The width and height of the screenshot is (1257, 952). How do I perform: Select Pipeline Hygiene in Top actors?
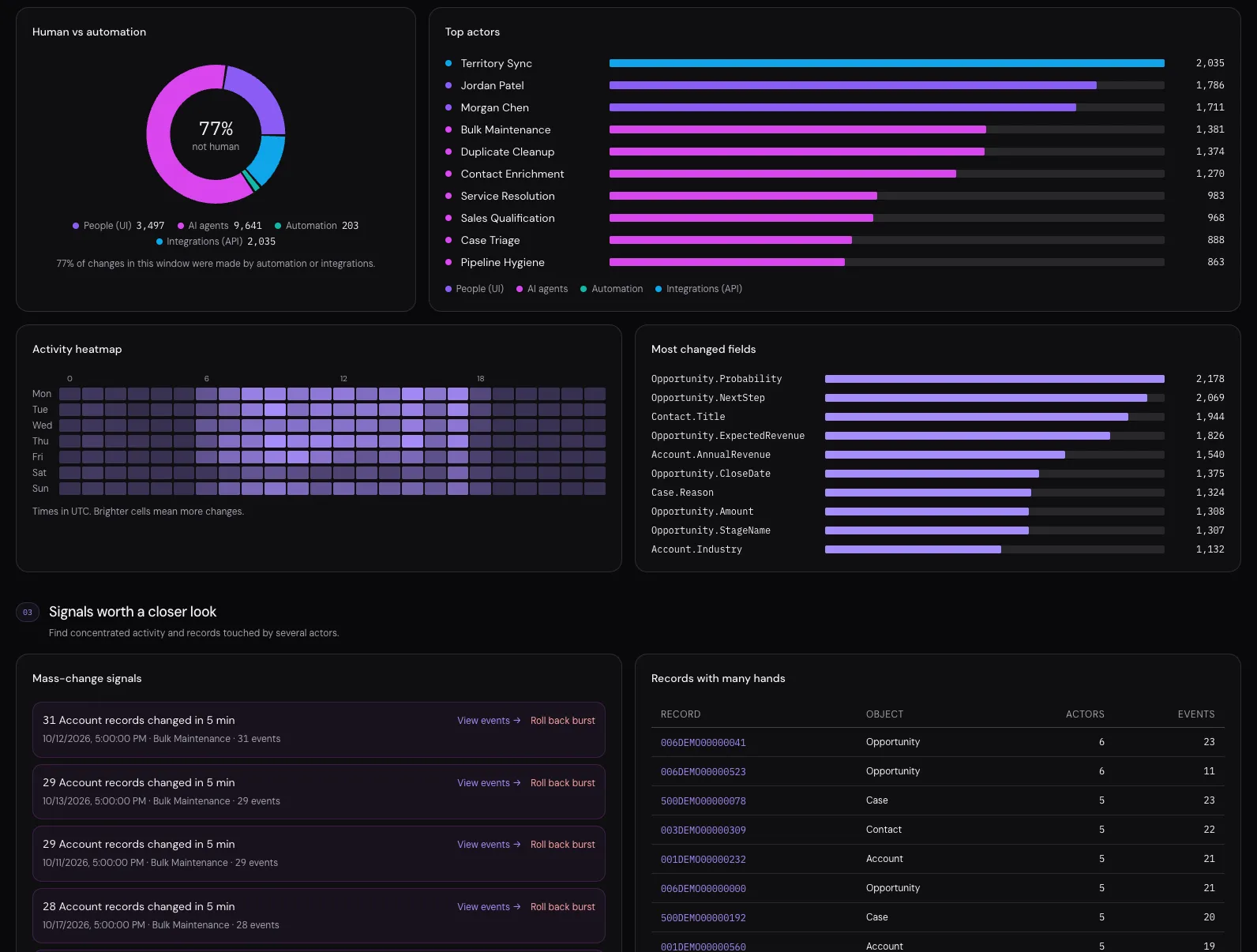point(835,262)
